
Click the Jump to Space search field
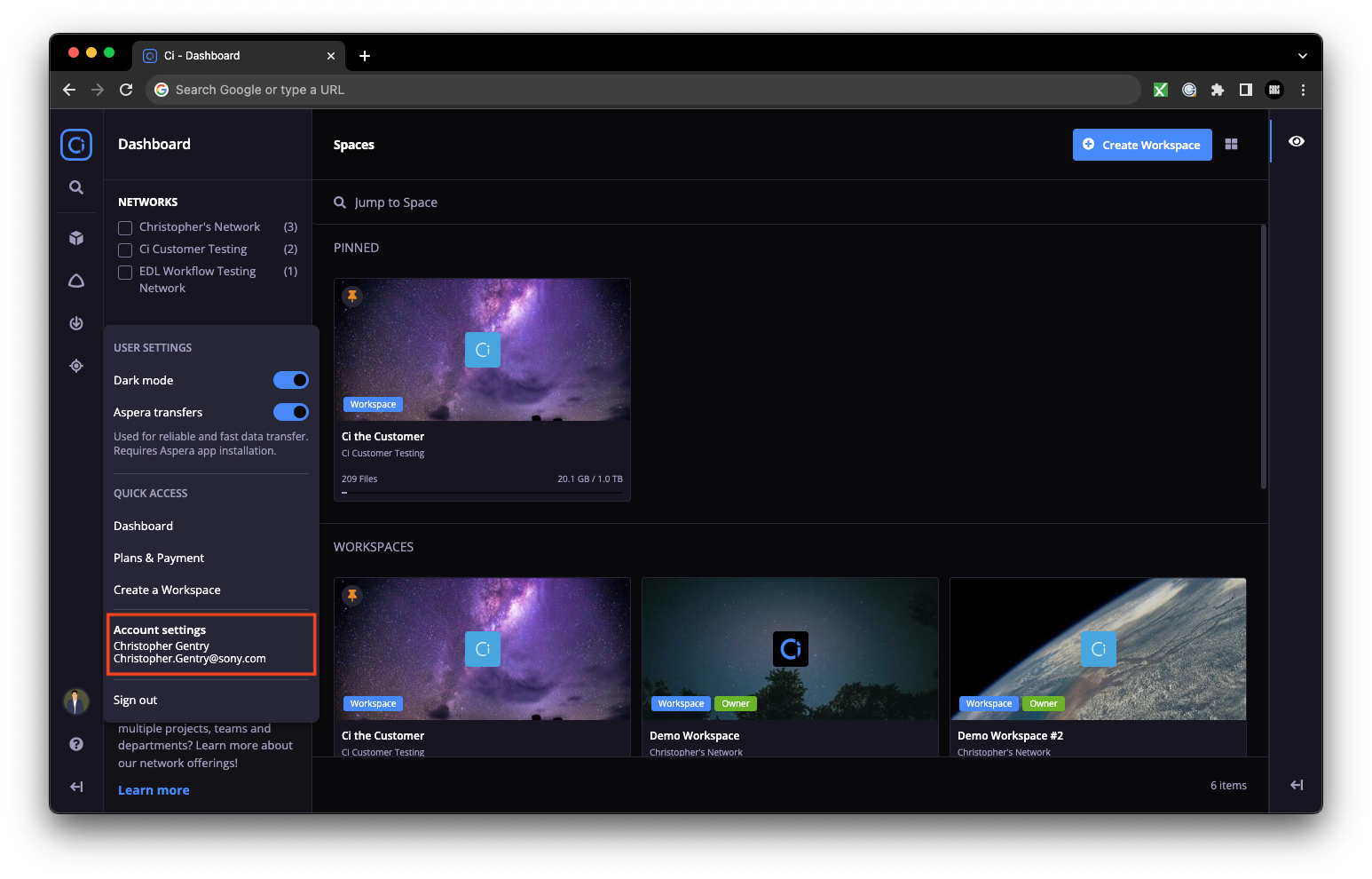click(790, 202)
